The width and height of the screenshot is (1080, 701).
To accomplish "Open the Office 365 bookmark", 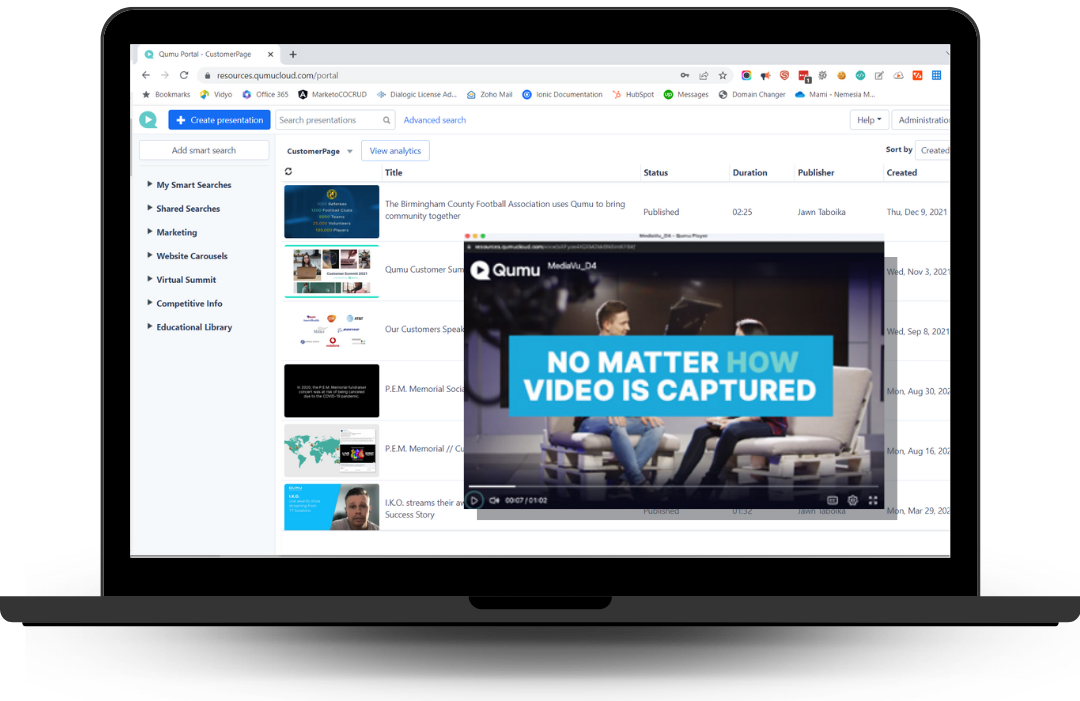I will [x=265, y=94].
